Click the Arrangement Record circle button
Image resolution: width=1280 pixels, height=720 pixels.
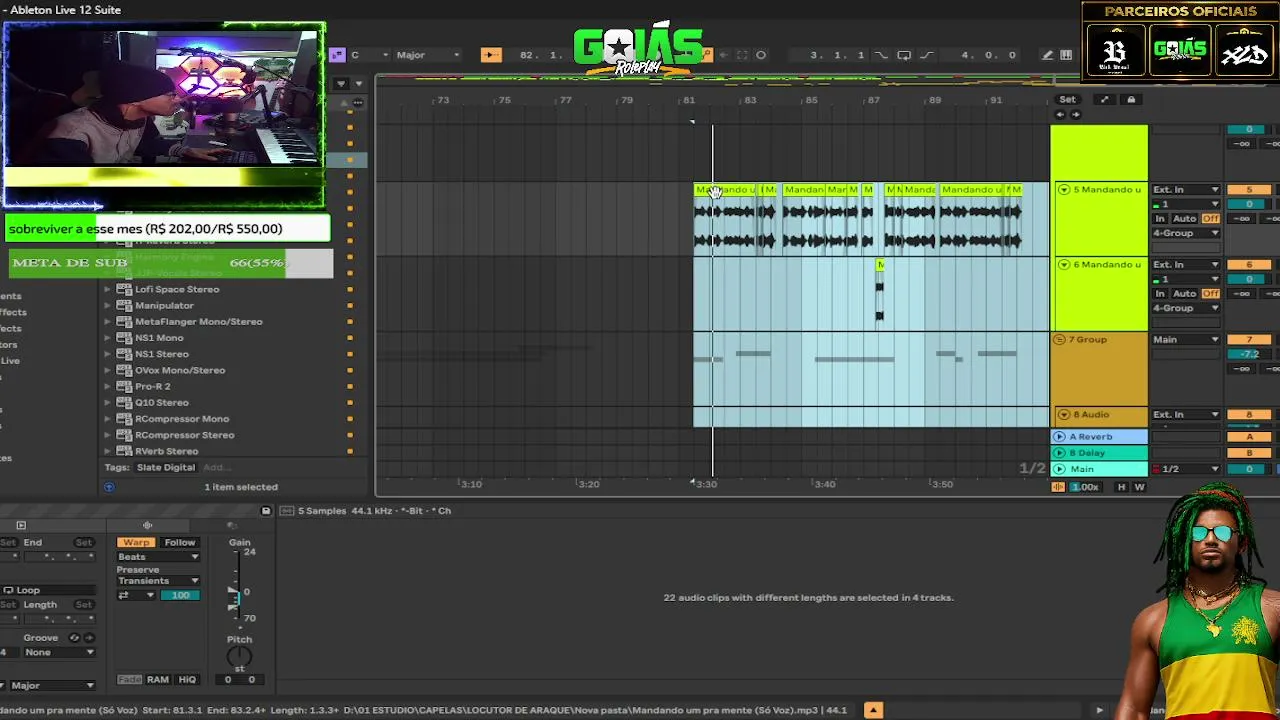tap(761, 55)
